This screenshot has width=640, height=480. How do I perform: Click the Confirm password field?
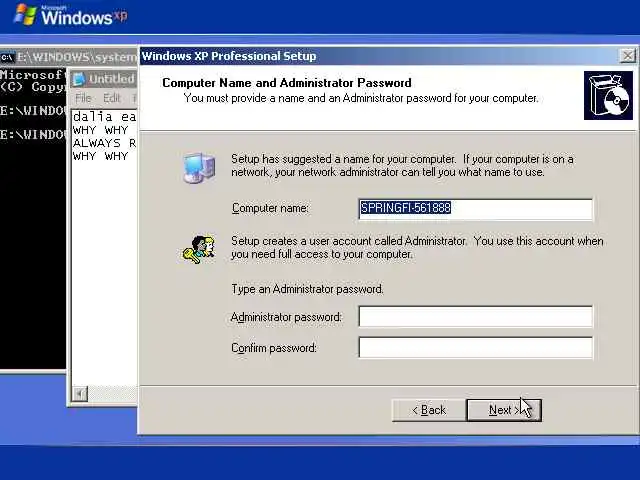(x=476, y=347)
